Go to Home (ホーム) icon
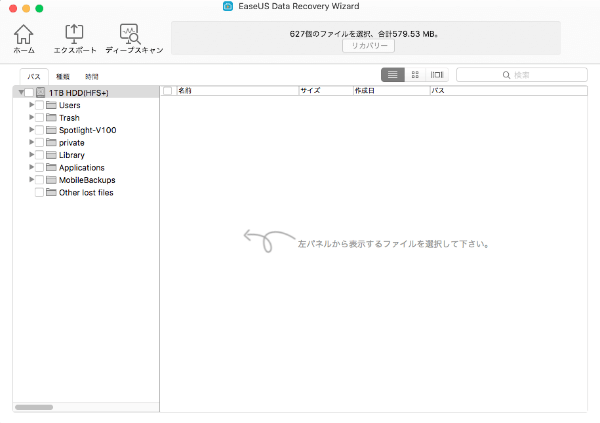Screen dimensions: 600x423 click(x=24, y=34)
